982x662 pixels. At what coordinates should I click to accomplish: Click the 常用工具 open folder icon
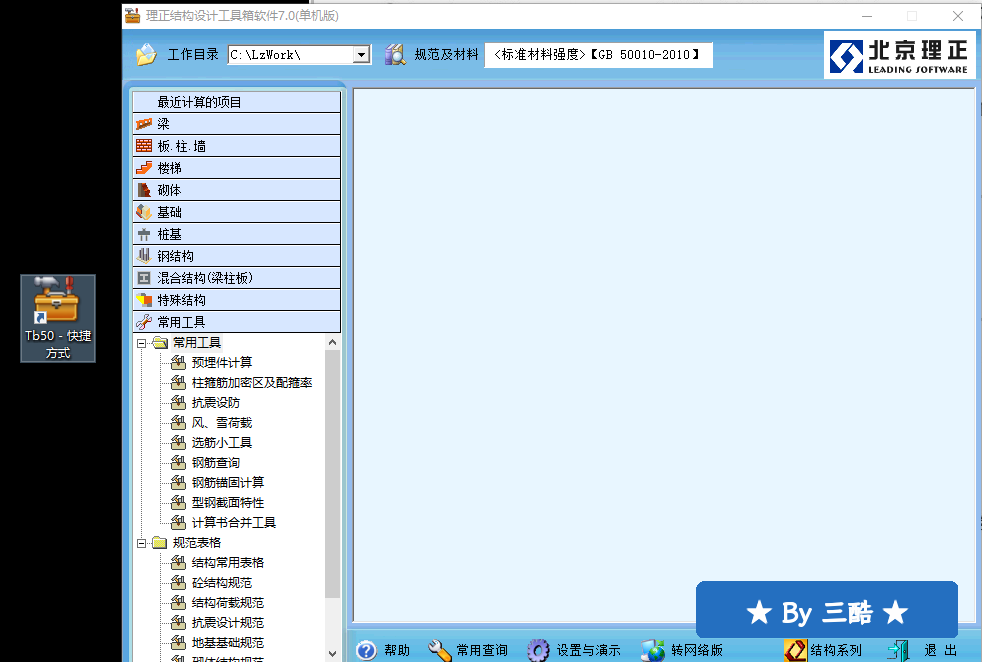[160, 343]
